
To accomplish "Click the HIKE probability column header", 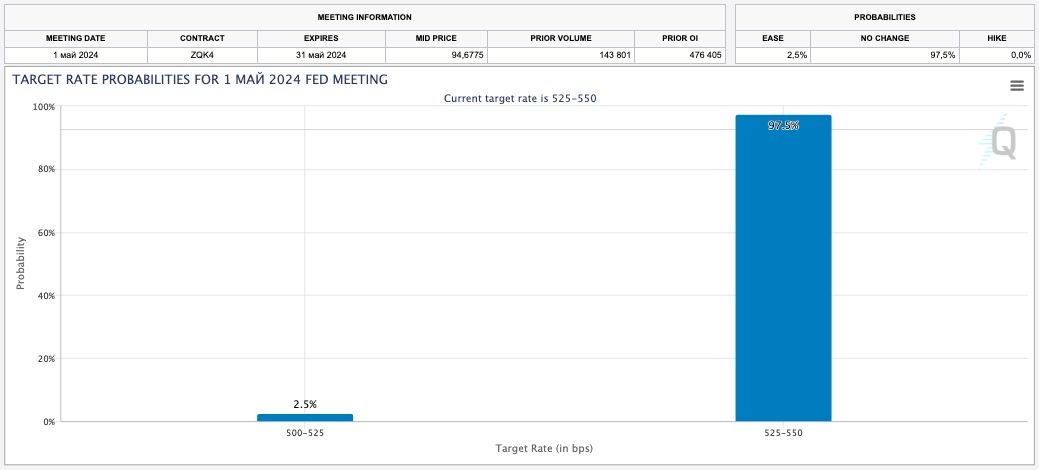I will [x=996, y=38].
